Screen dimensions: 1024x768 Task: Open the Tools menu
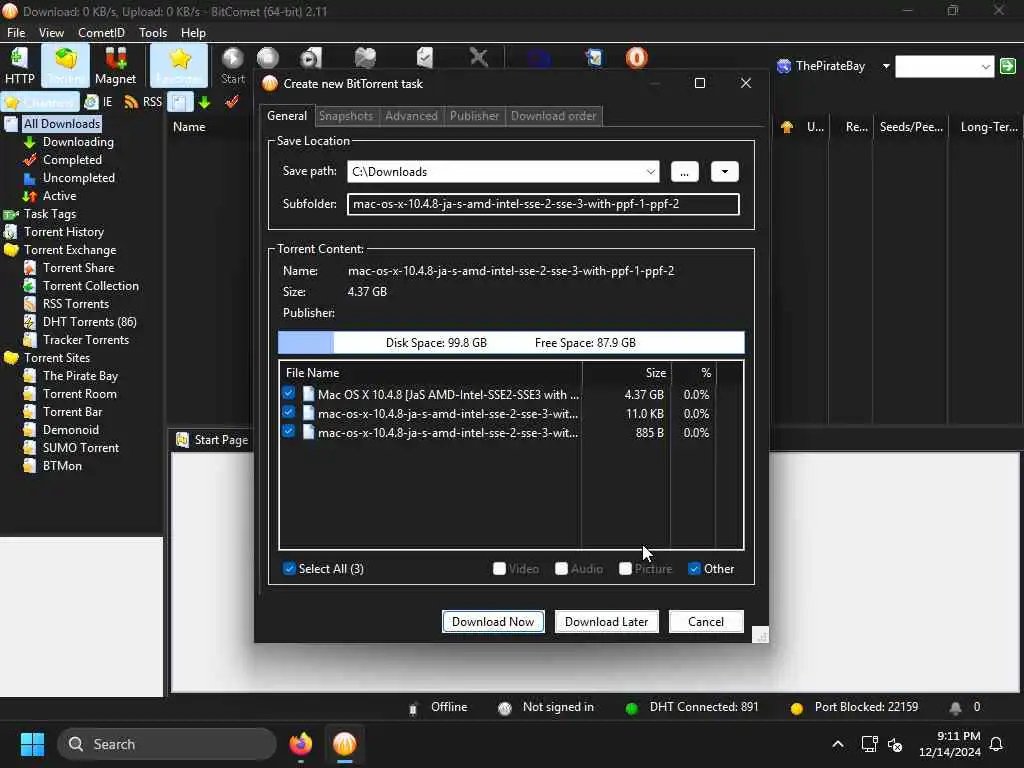[x=153, y=33]
